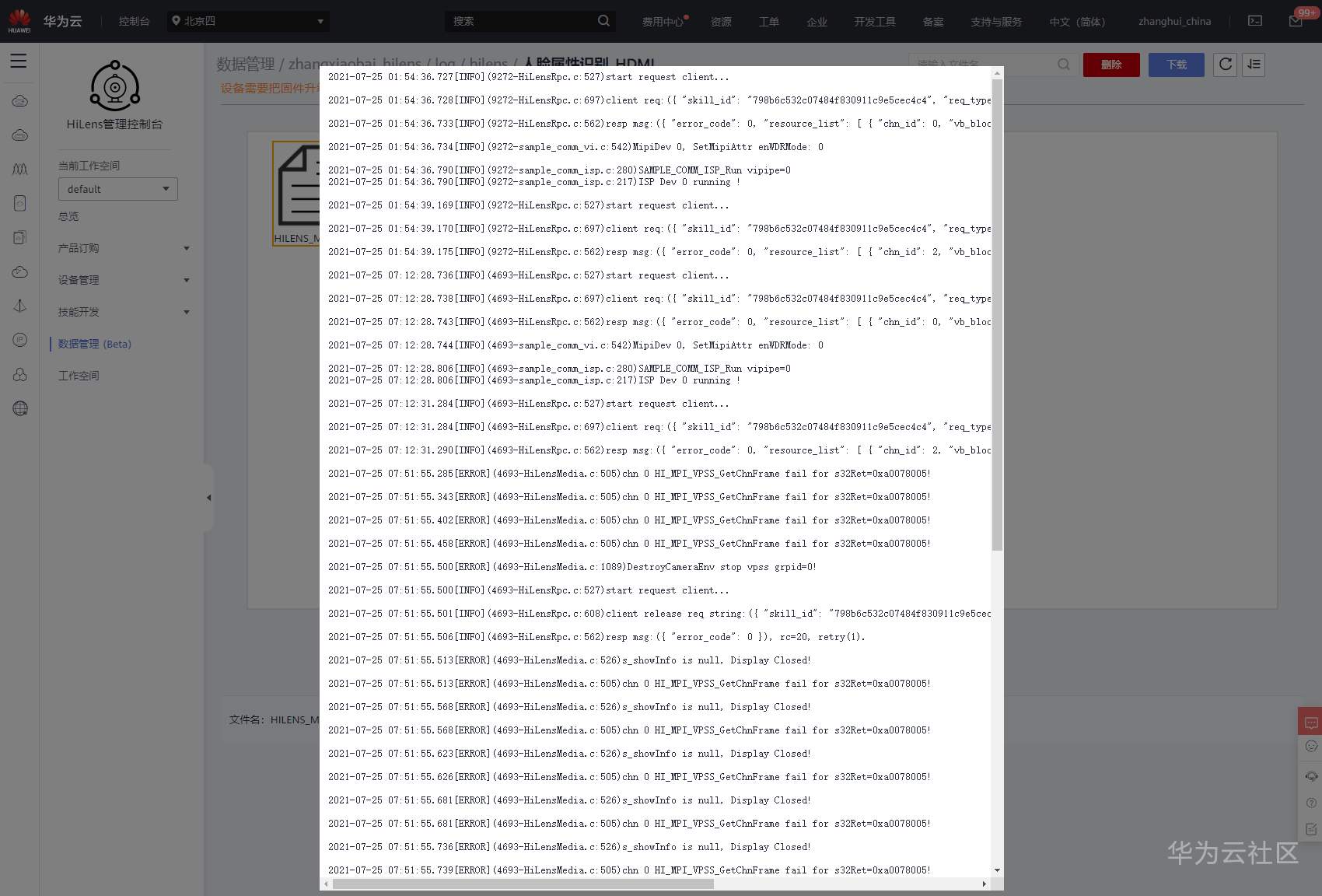The image size is (1322, 896).
Task: Open 控制台 console link
Action: (134, 22)
